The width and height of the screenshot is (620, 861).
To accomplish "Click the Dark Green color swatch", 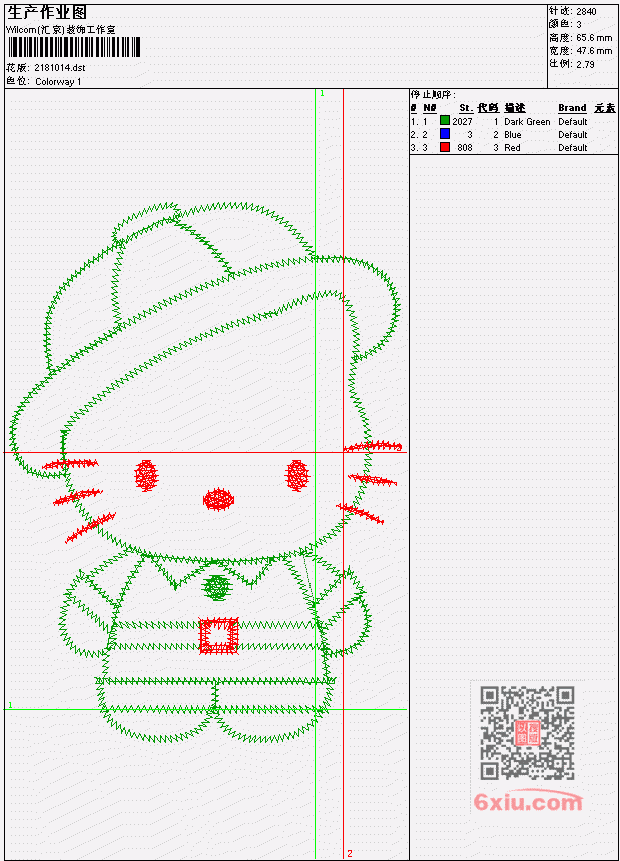I will coord(445,121).
